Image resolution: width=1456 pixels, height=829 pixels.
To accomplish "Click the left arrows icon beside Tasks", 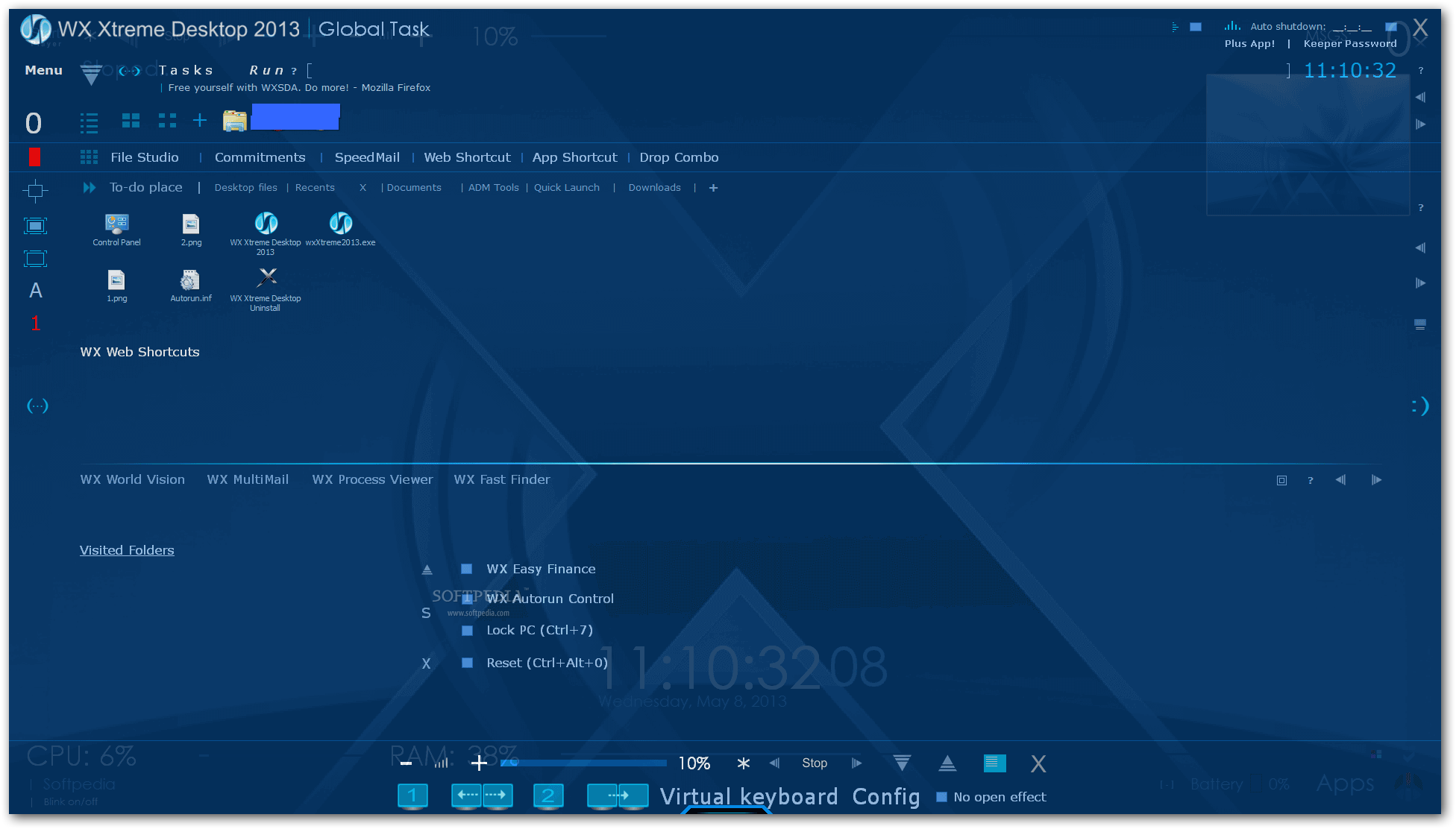I will (x=130, y=71).
